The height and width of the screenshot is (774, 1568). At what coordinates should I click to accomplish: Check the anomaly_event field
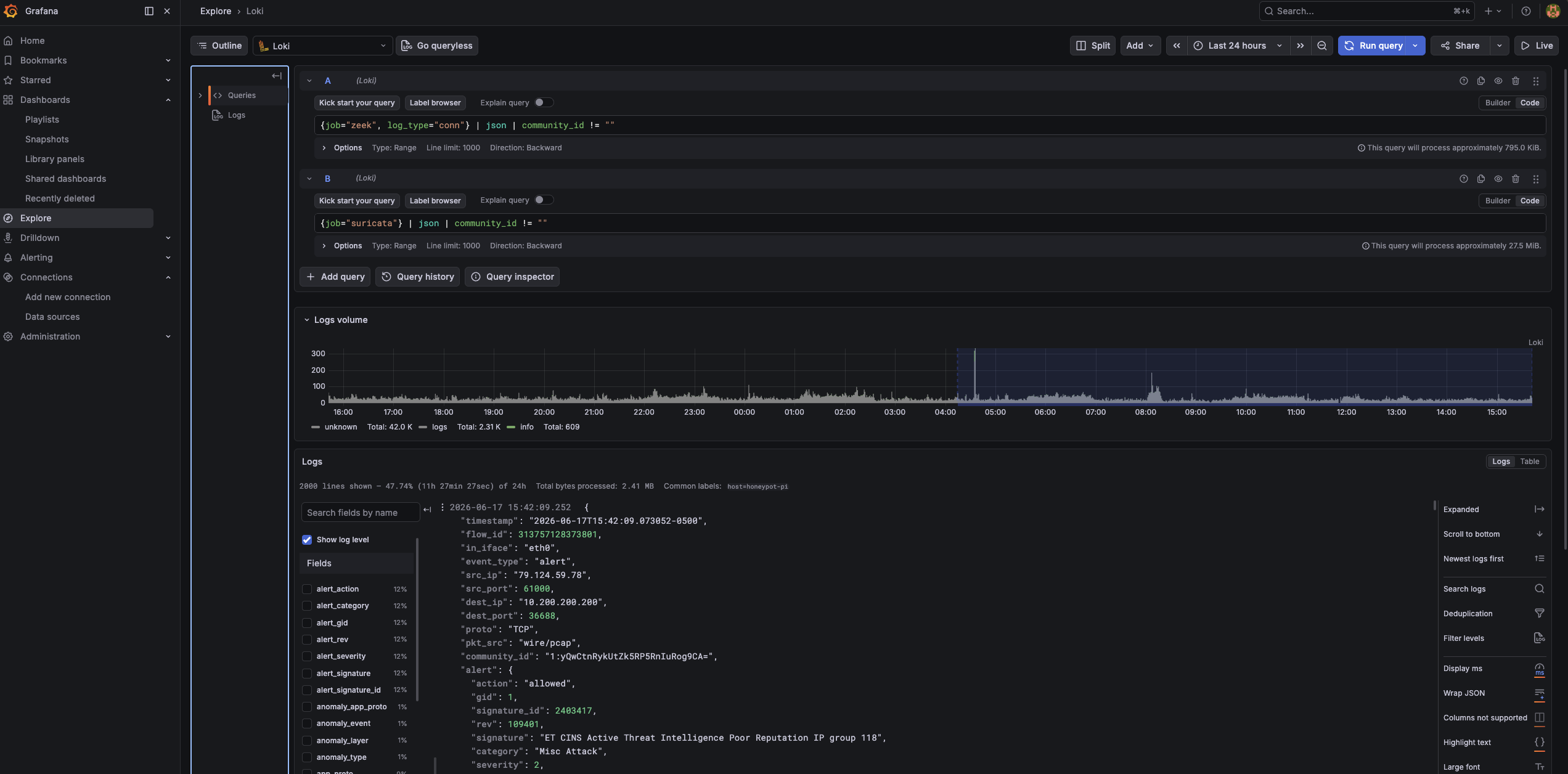point(307,723)
